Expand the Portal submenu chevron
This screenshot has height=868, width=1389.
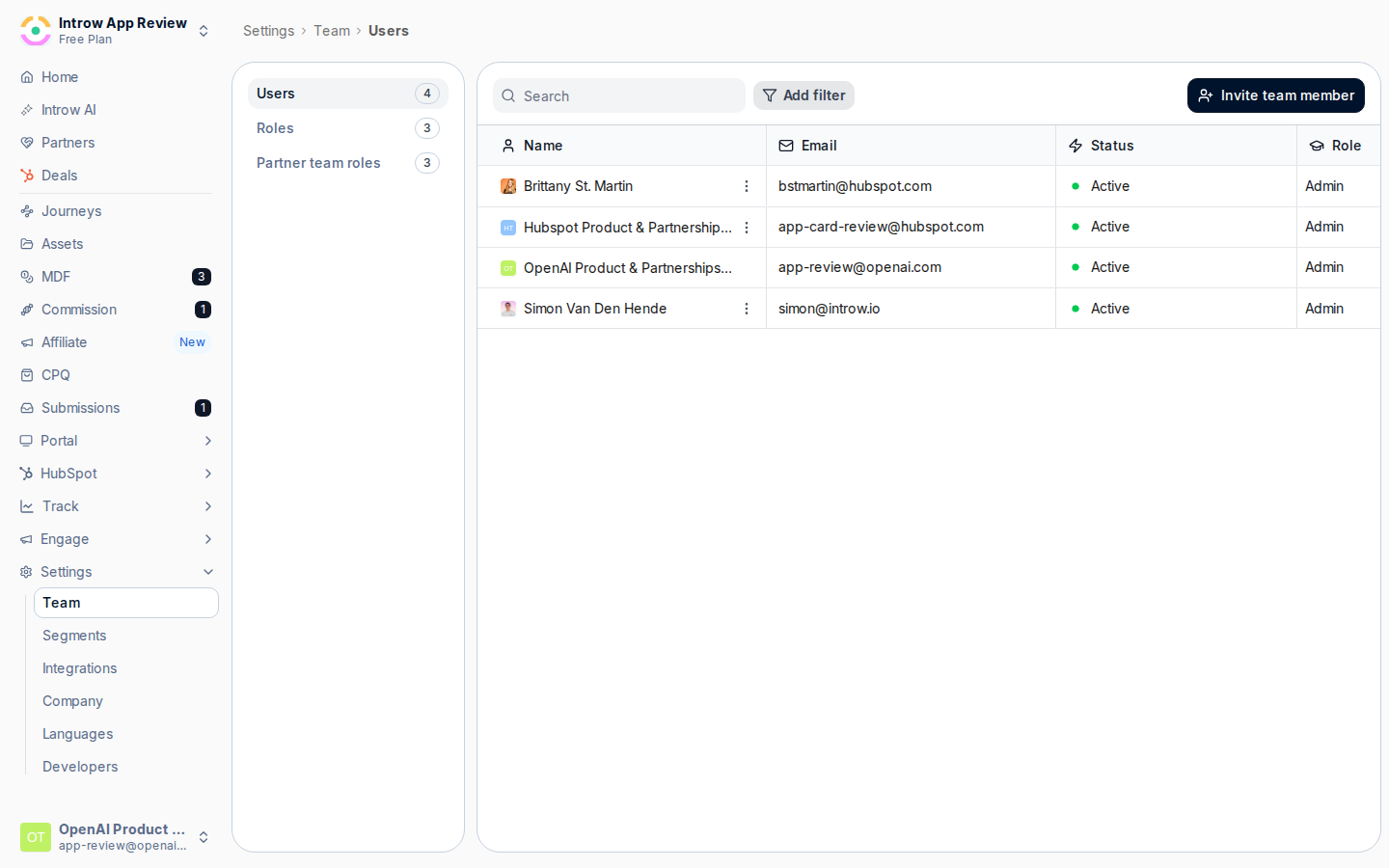point(208,441)
